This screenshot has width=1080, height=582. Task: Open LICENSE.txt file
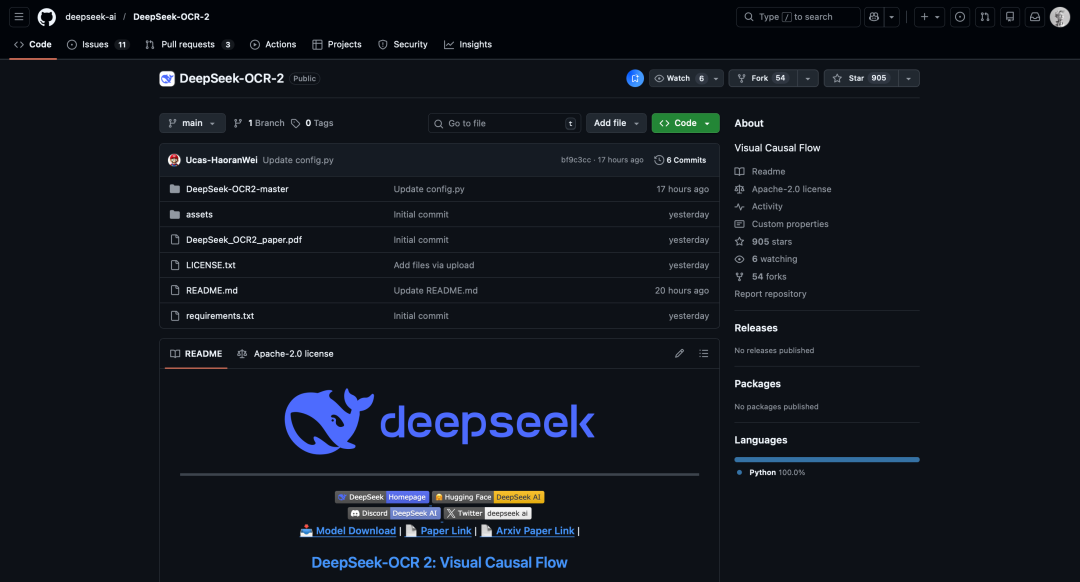pos(211,265)
